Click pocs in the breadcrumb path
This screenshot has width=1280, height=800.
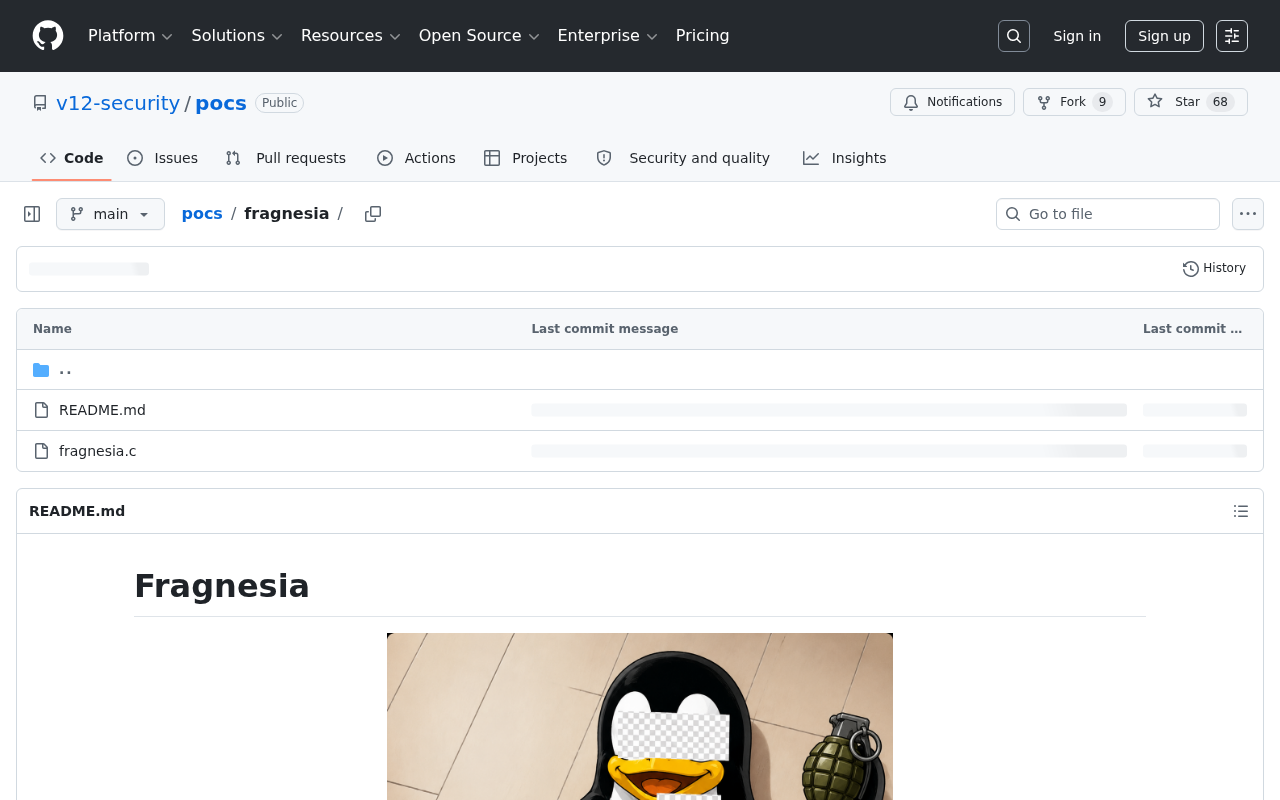tap(202, 214)
